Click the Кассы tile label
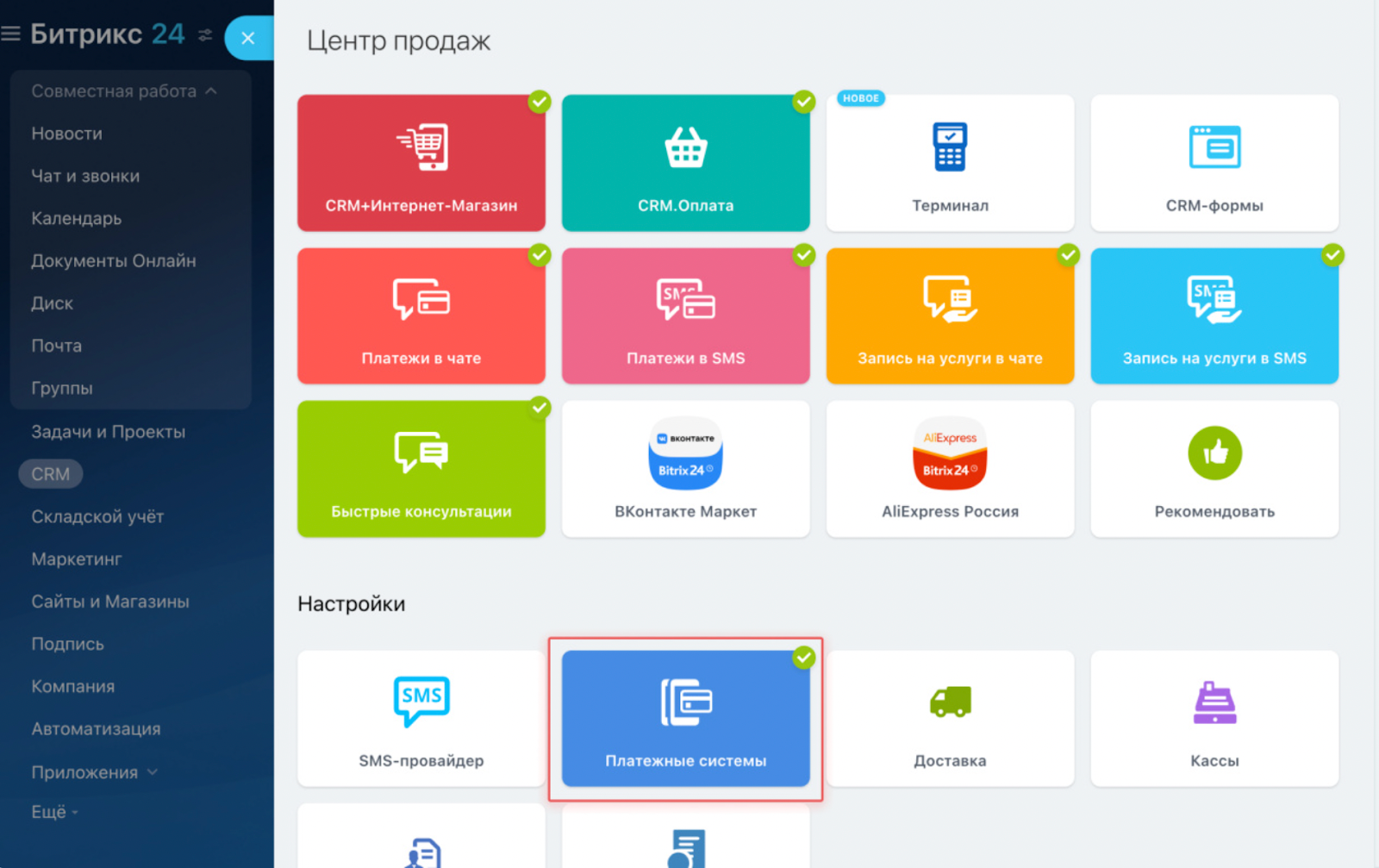Image resolution: width=1379 pixels, height=868 pixels. (1214, 761)
